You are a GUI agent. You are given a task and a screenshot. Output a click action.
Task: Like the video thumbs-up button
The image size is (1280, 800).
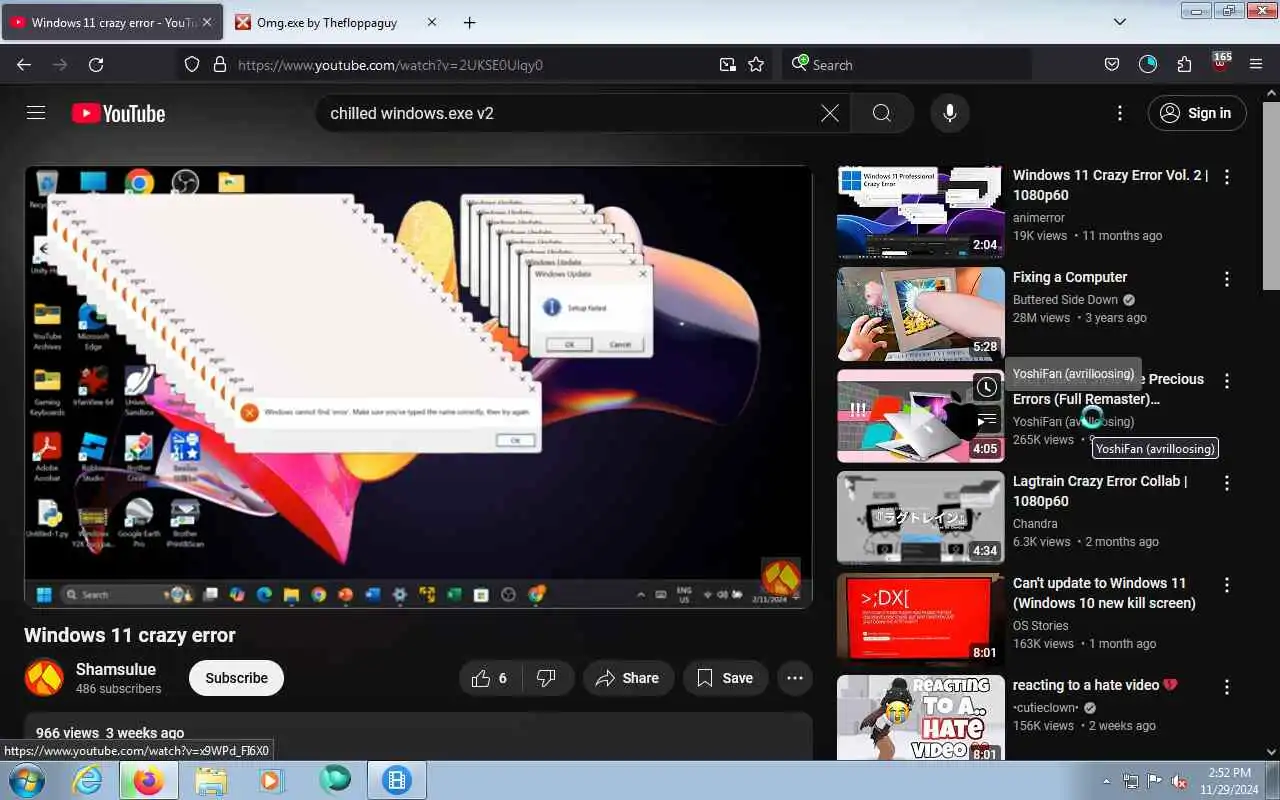(489, 678)
